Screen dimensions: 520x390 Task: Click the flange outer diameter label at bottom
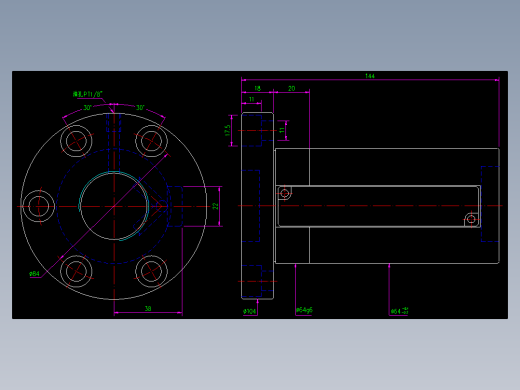(249, 311)
